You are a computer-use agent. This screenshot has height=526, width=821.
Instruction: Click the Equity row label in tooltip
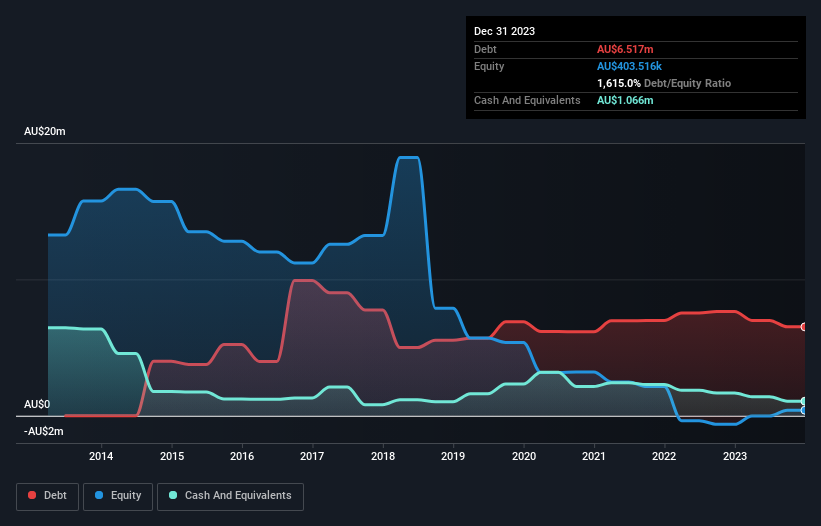(x=489, y=66)
